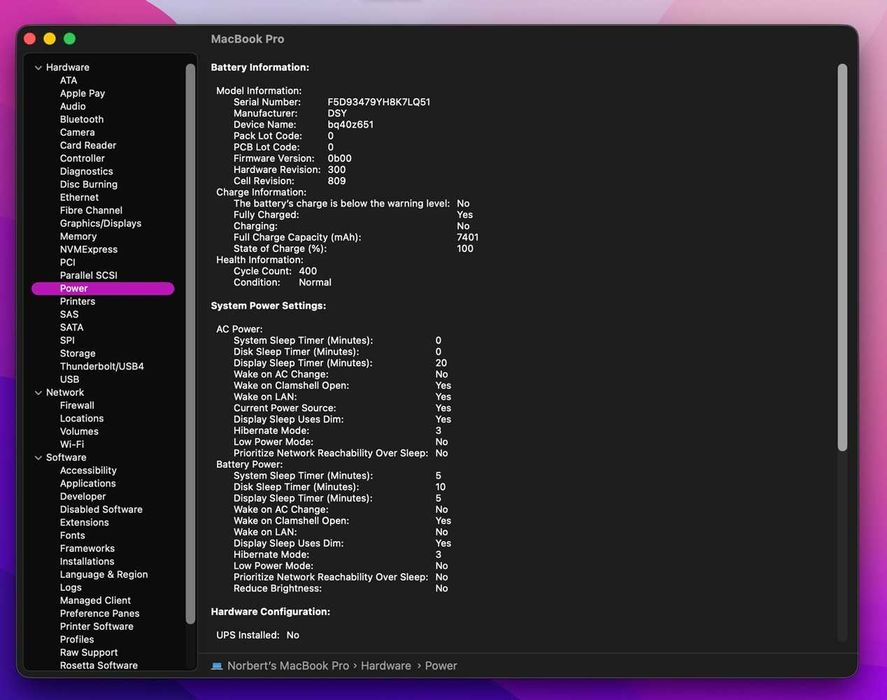Viewport: 887px width, 700px height.
Task: Select the Controller item
Action: tap(83, 158)
